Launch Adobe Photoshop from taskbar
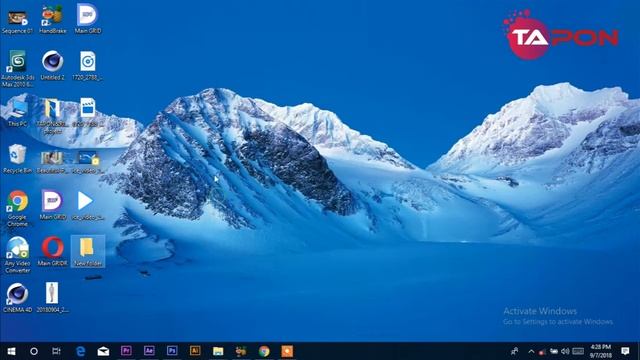640x360 pixels. [172, 351]
